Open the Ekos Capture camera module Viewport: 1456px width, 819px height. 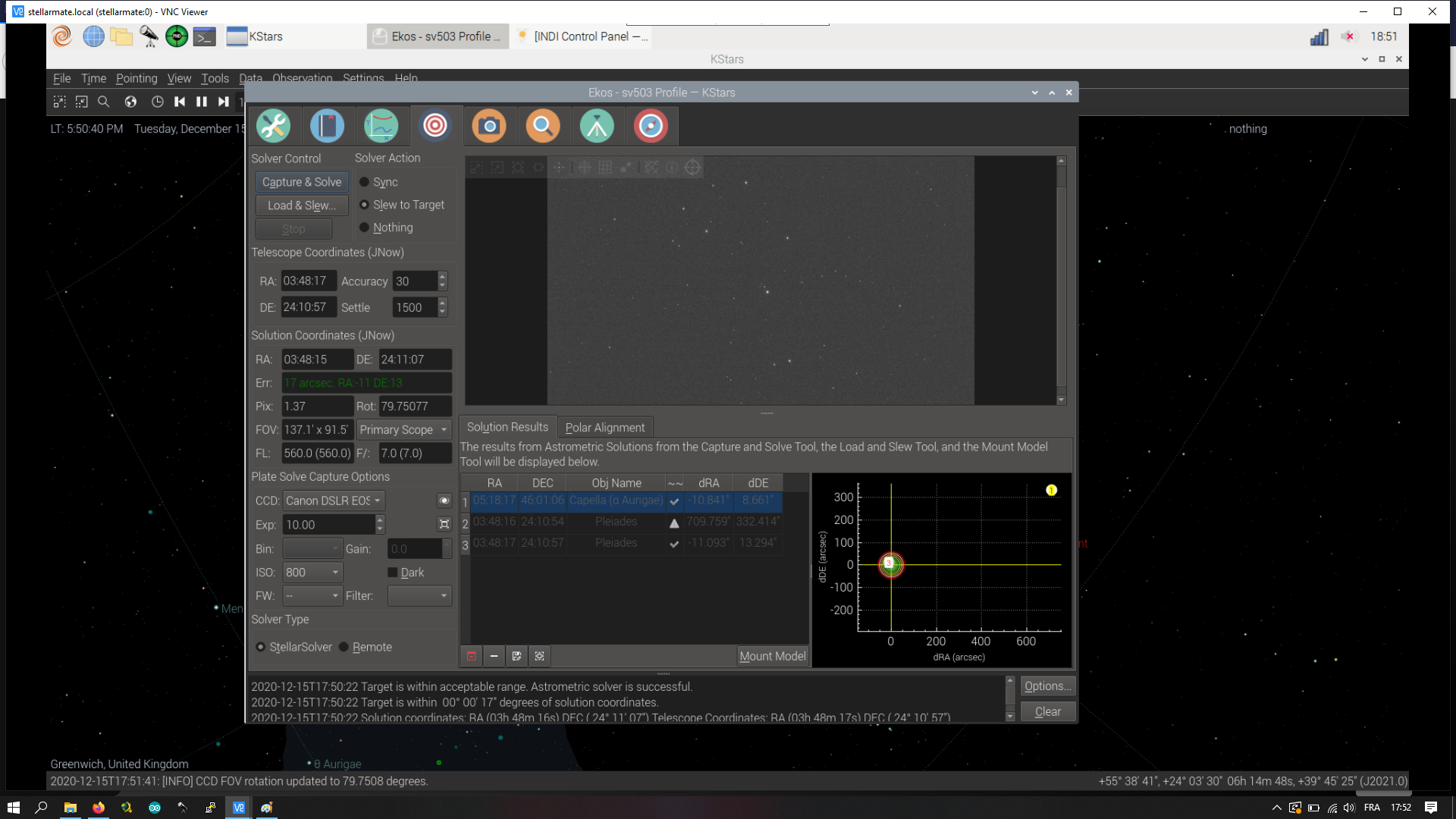[489, 126]
